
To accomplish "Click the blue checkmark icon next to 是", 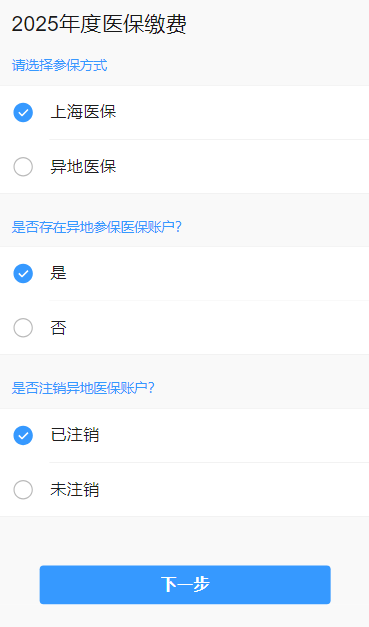I will 23,274.
